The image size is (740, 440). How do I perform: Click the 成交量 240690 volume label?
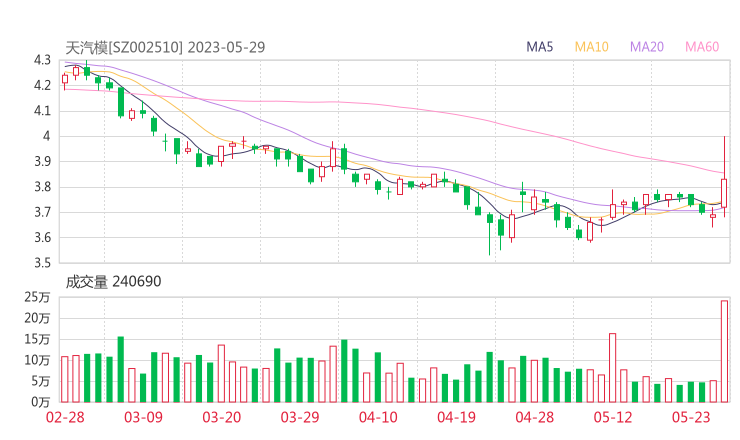[x=113, y=282]
